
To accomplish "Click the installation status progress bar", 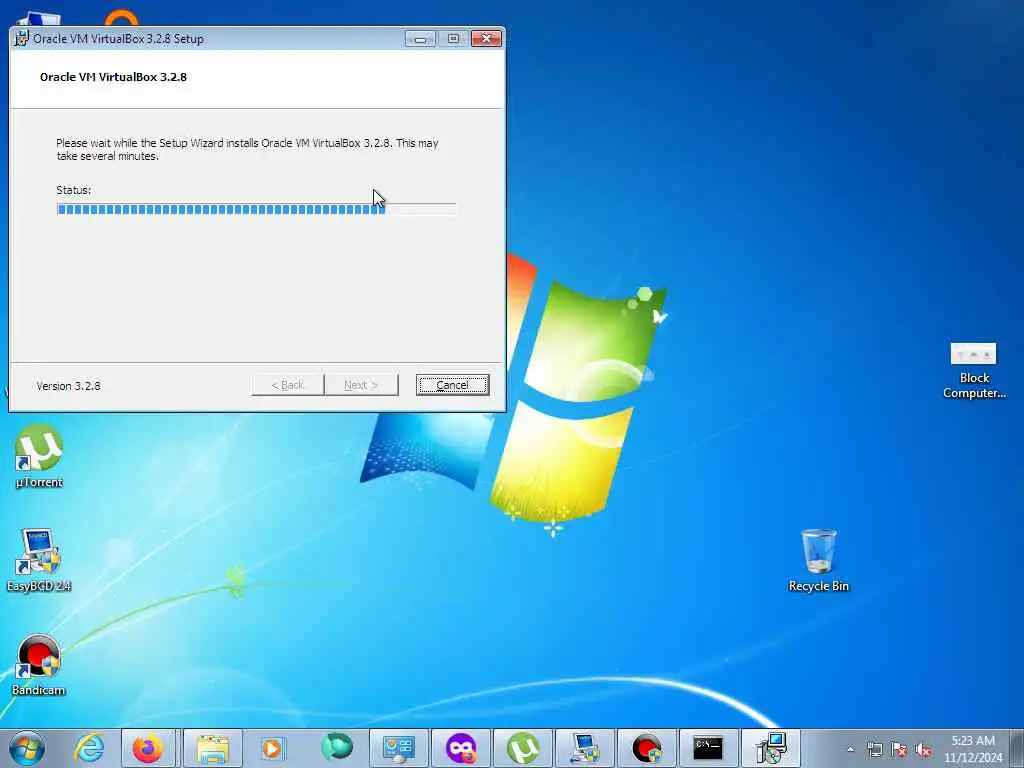I will pyautogui.click(x=257, y=209).
